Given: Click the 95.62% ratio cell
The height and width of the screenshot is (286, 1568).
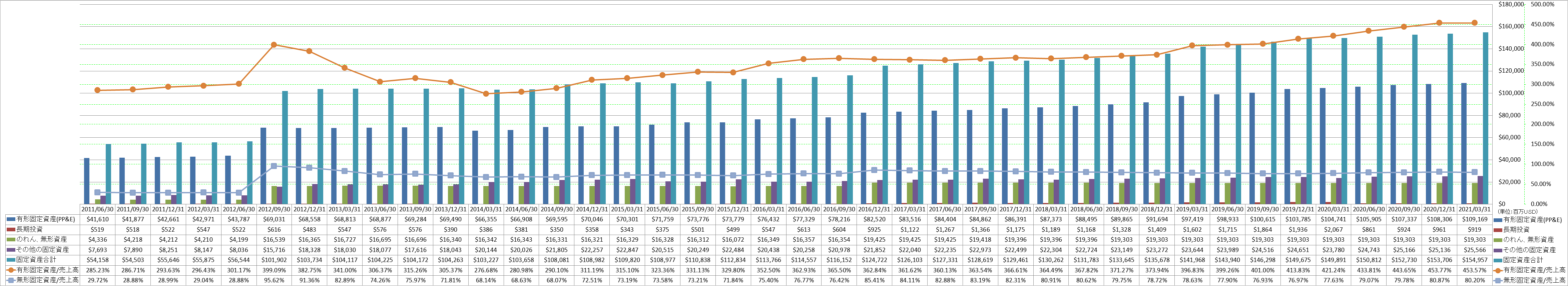Looking at the screenshot, I should [274, 280].
